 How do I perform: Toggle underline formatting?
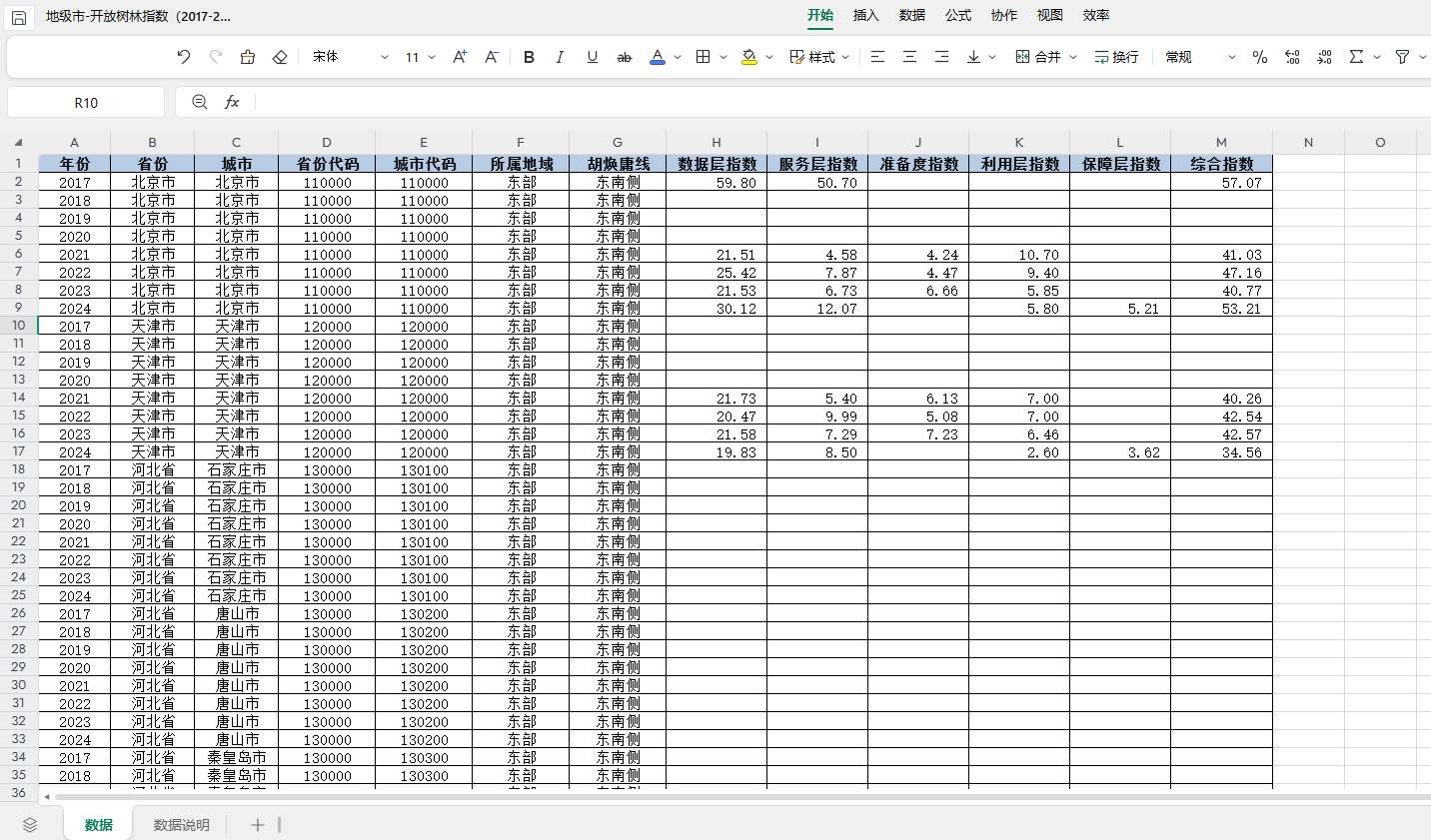(x=593, y=57)
